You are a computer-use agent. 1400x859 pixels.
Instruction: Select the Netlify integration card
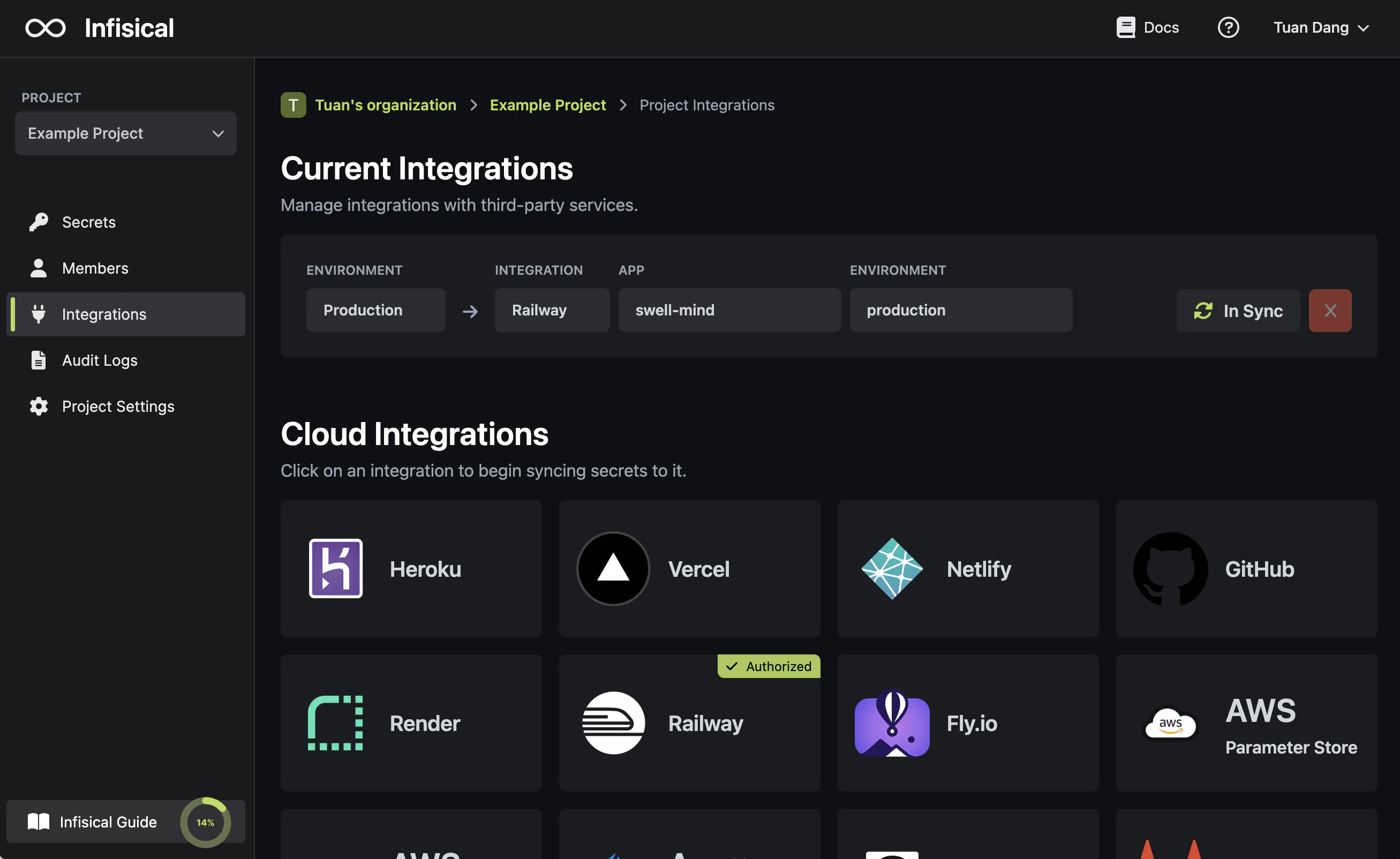click(968, 569)
